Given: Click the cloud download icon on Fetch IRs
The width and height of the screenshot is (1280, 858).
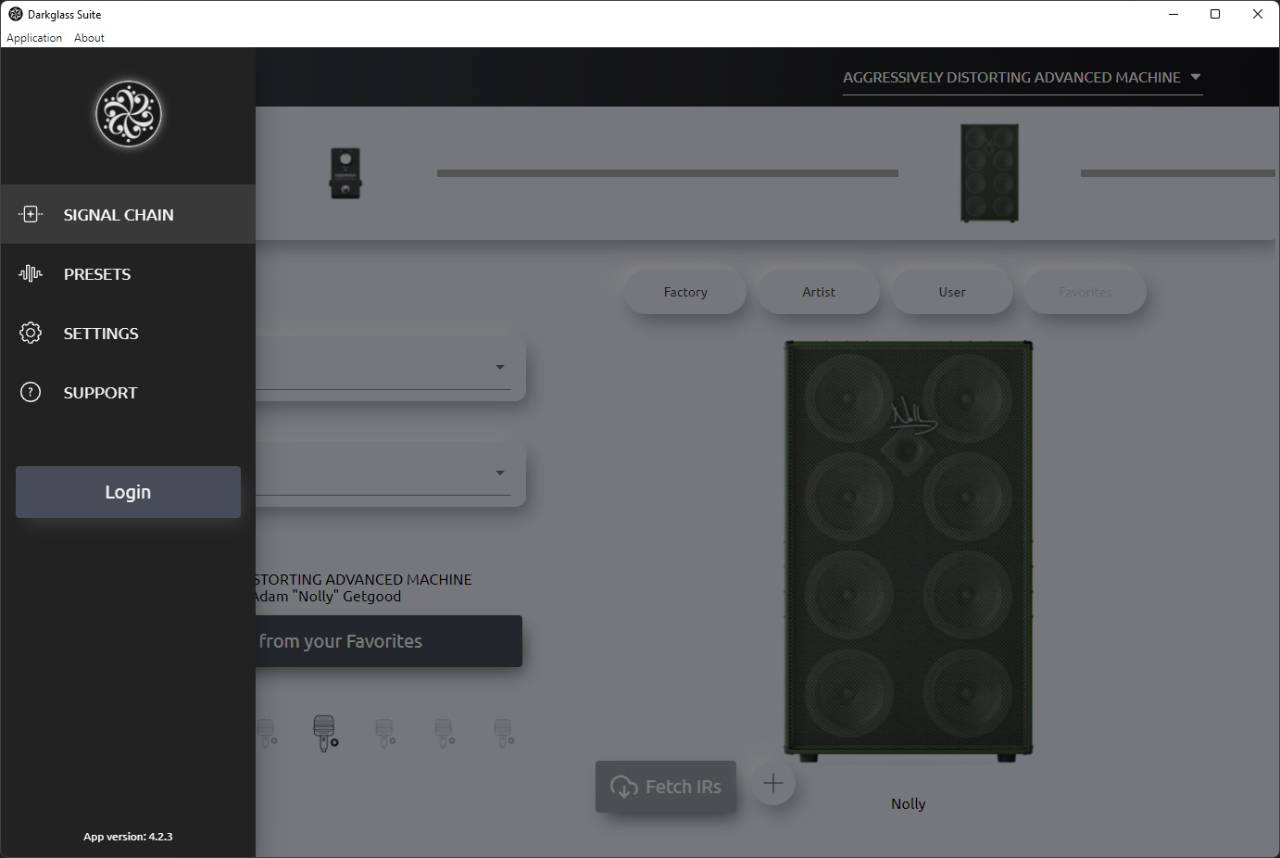Looking at the screenshot, I should (x=624, y=787).
